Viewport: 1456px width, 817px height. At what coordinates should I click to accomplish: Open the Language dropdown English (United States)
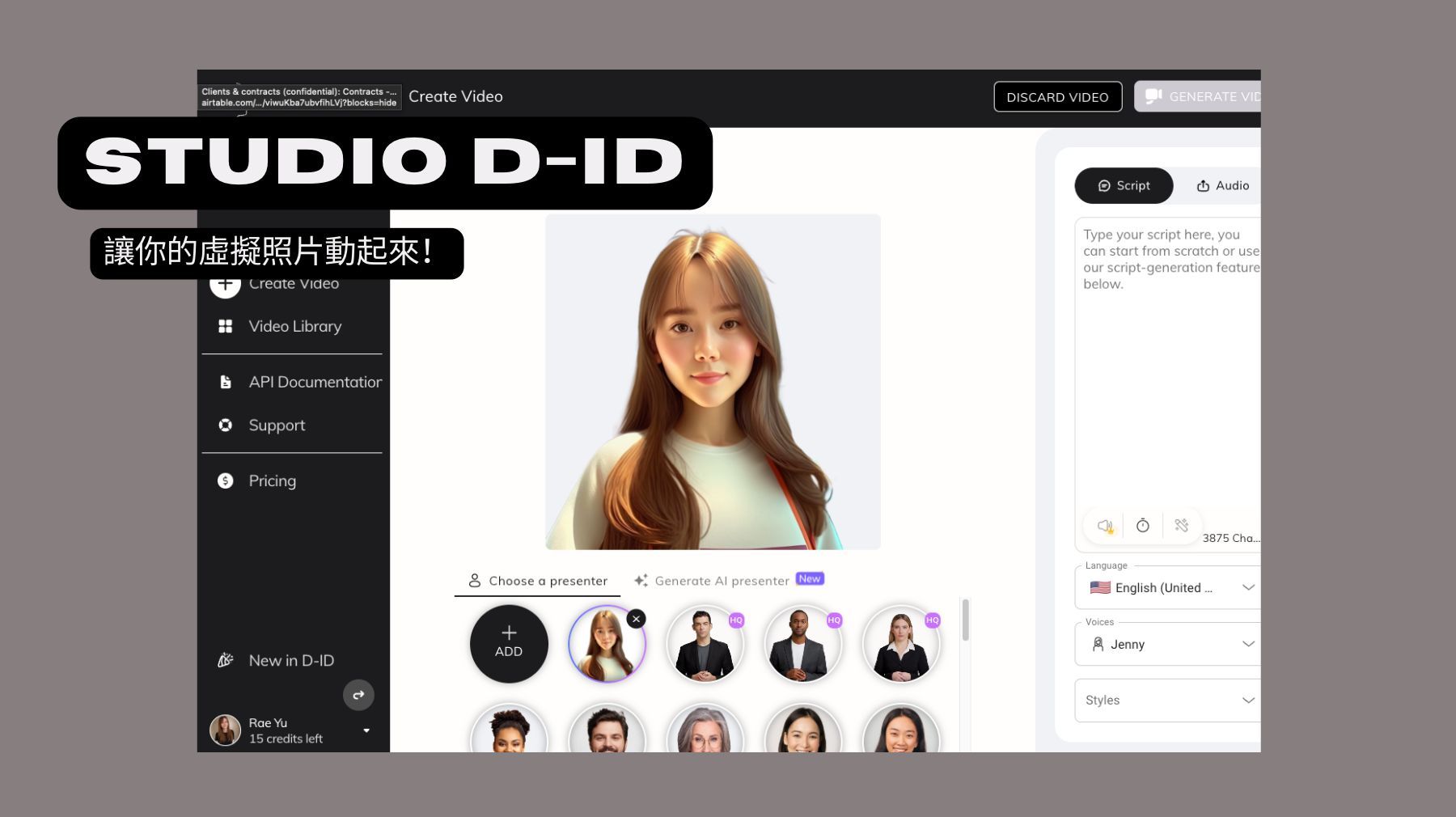click(x=1167, y=587)
